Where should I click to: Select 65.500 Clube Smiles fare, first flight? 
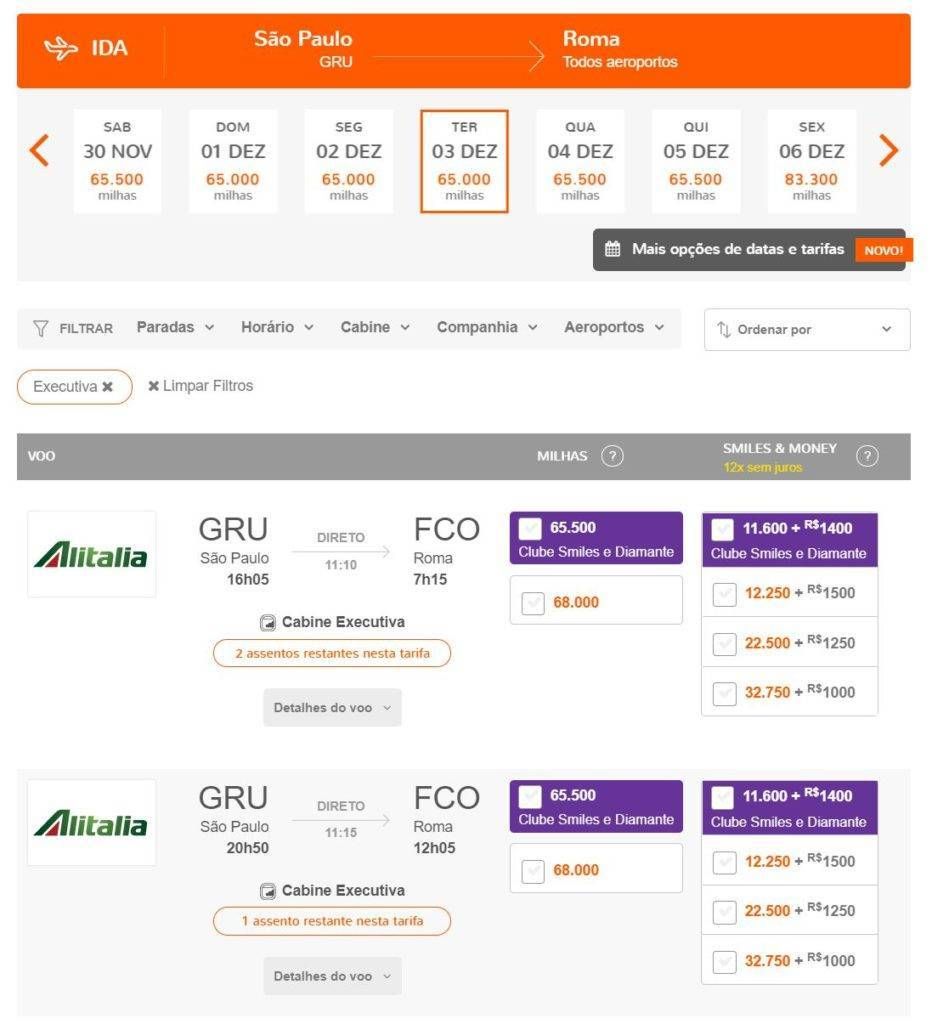click(x=531, y=529)
